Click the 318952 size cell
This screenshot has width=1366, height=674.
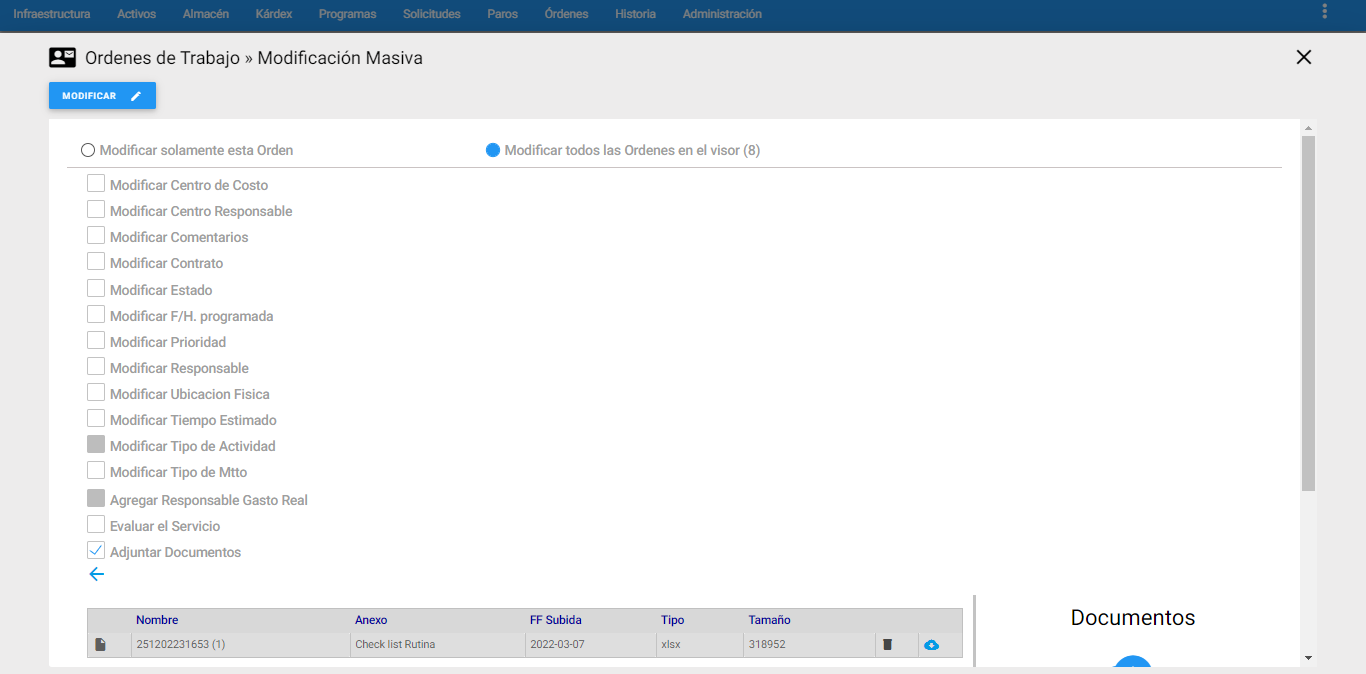[x=767, y=645]
